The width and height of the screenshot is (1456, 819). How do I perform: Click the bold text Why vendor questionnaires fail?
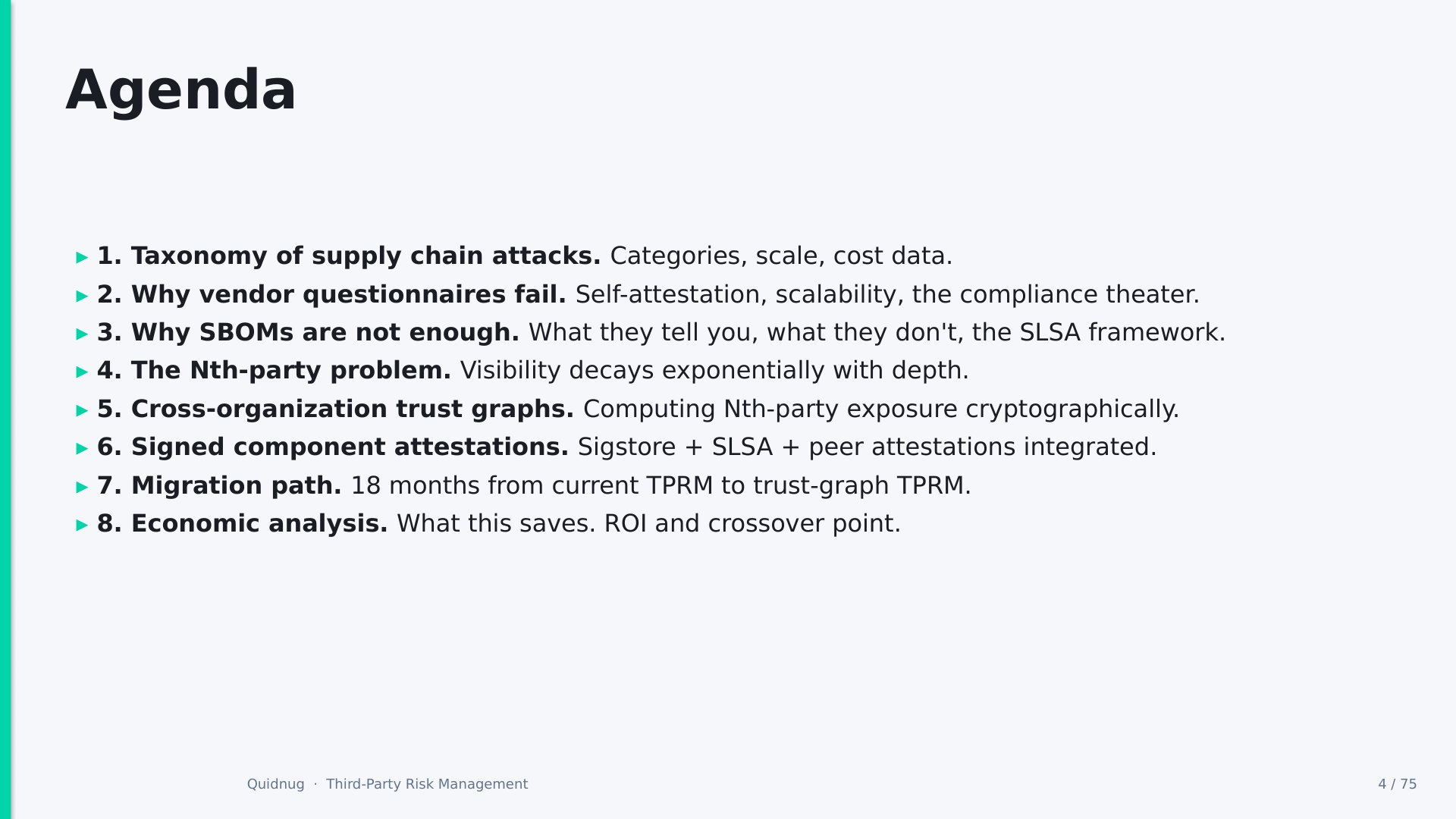pos(348,295)
